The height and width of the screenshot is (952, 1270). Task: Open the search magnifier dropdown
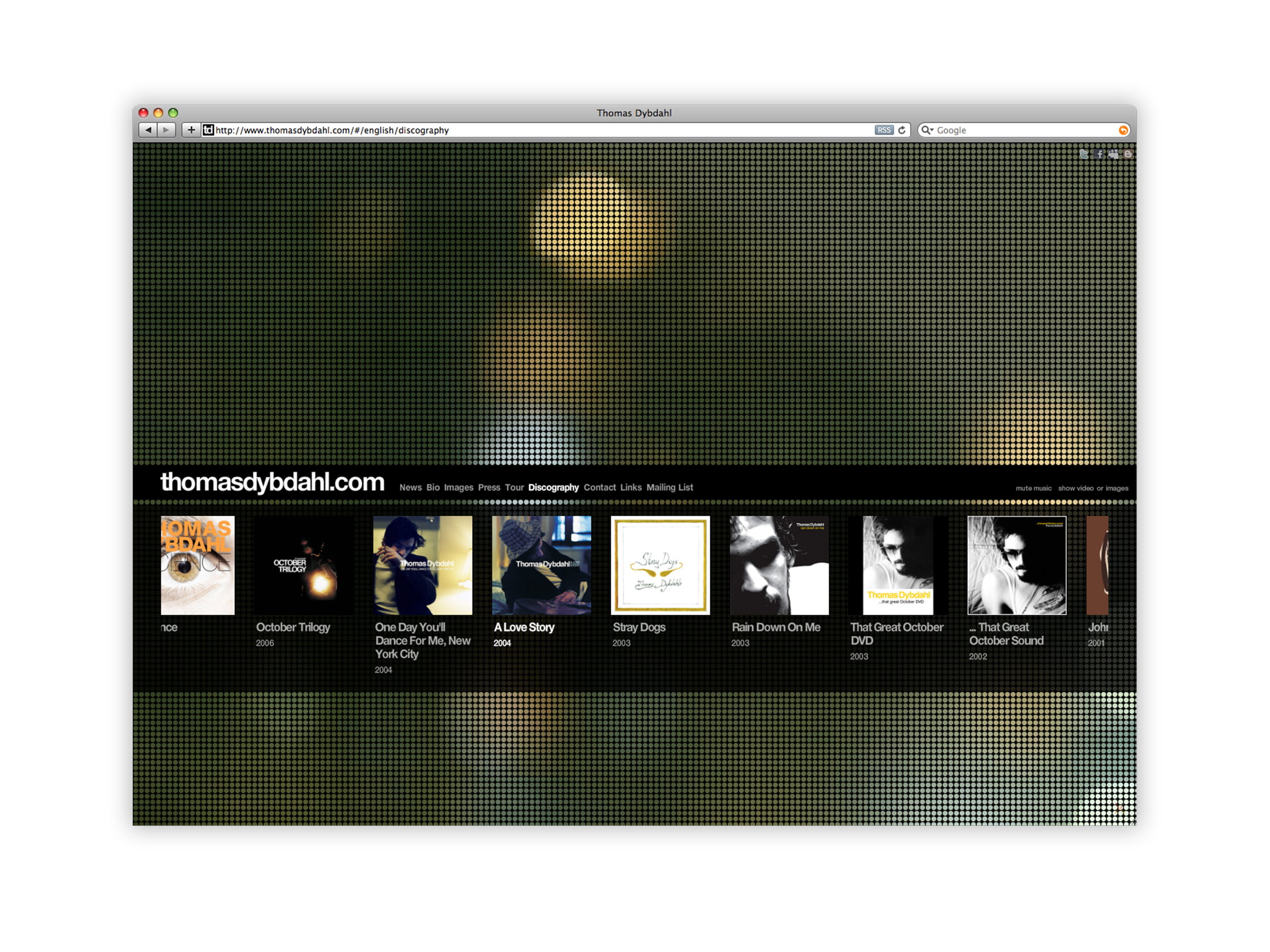coord(927,130)
